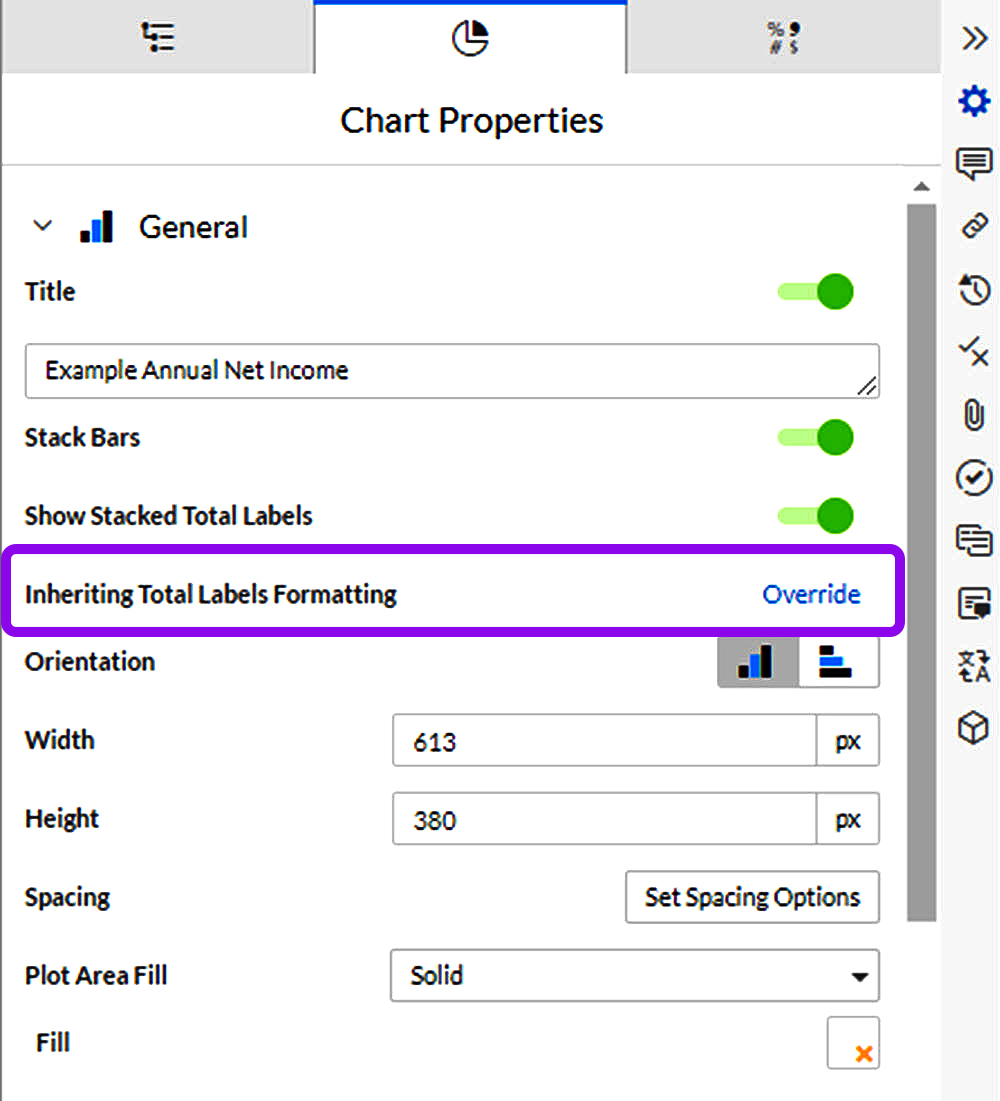
Task: Open the comments panel icon
Action: pyautogui.click(x=973, y=163)
